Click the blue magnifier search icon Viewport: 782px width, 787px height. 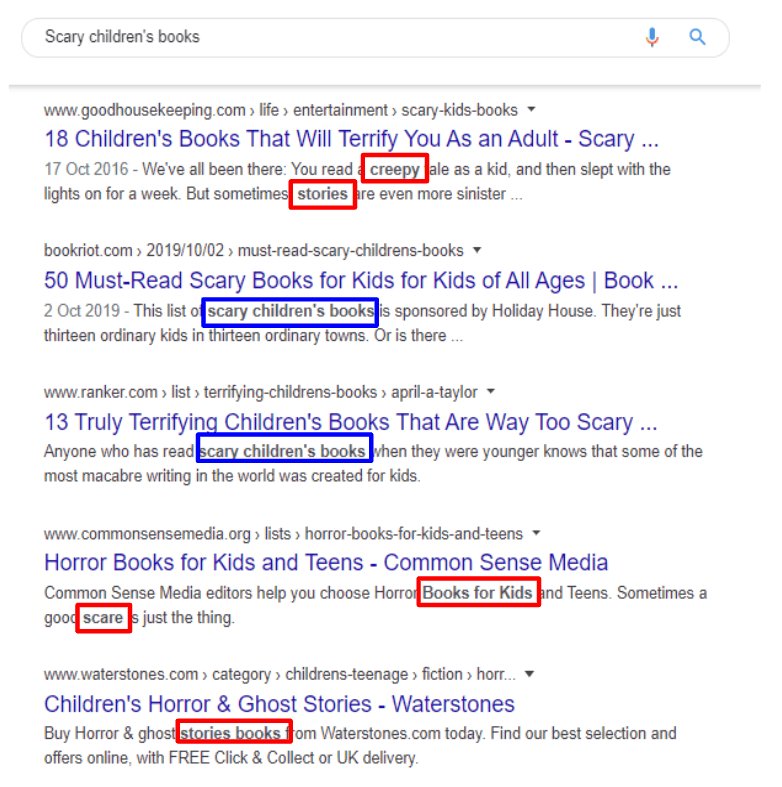(x=697, y=37)
